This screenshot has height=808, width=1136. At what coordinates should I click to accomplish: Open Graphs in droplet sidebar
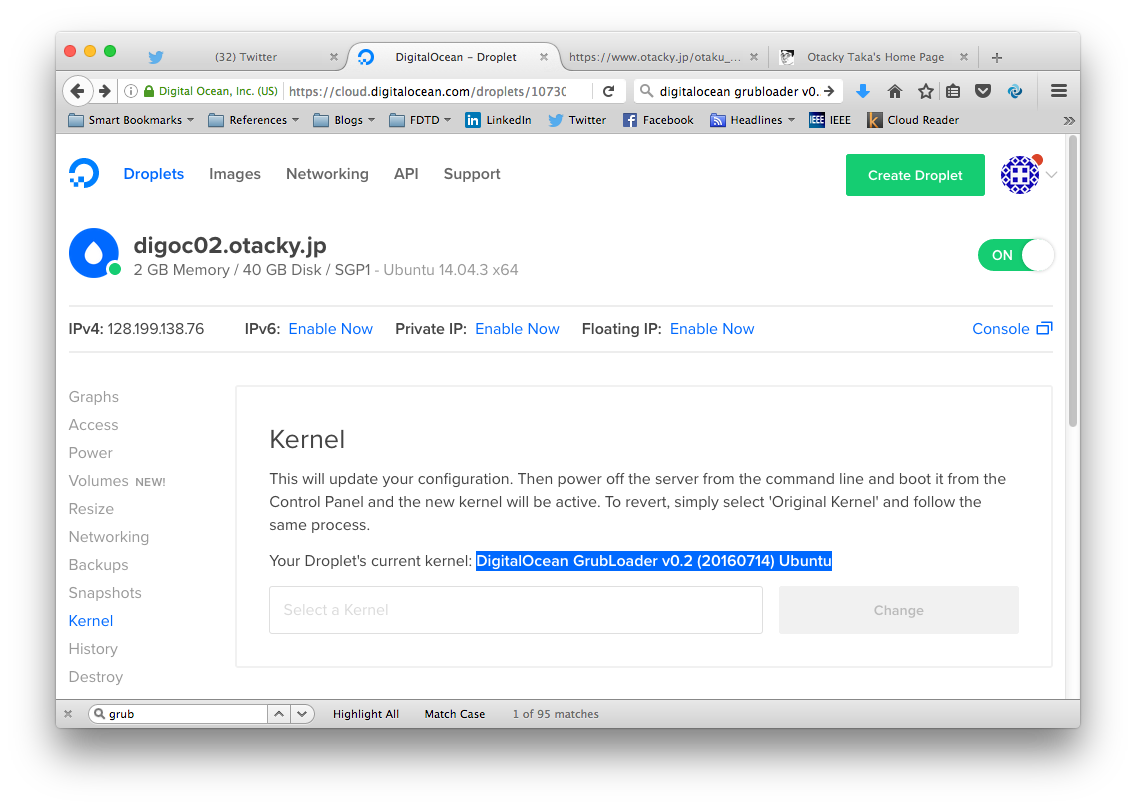[94, 397]
